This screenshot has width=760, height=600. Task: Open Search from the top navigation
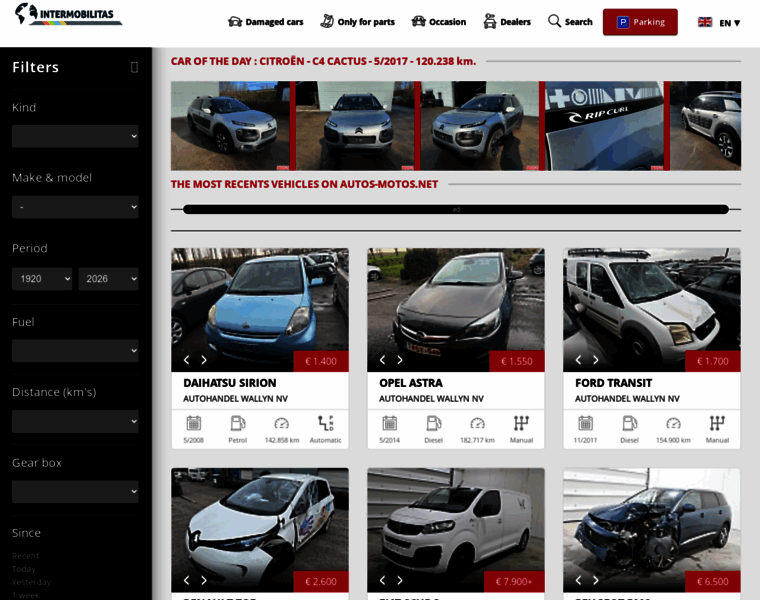(570, 22)
